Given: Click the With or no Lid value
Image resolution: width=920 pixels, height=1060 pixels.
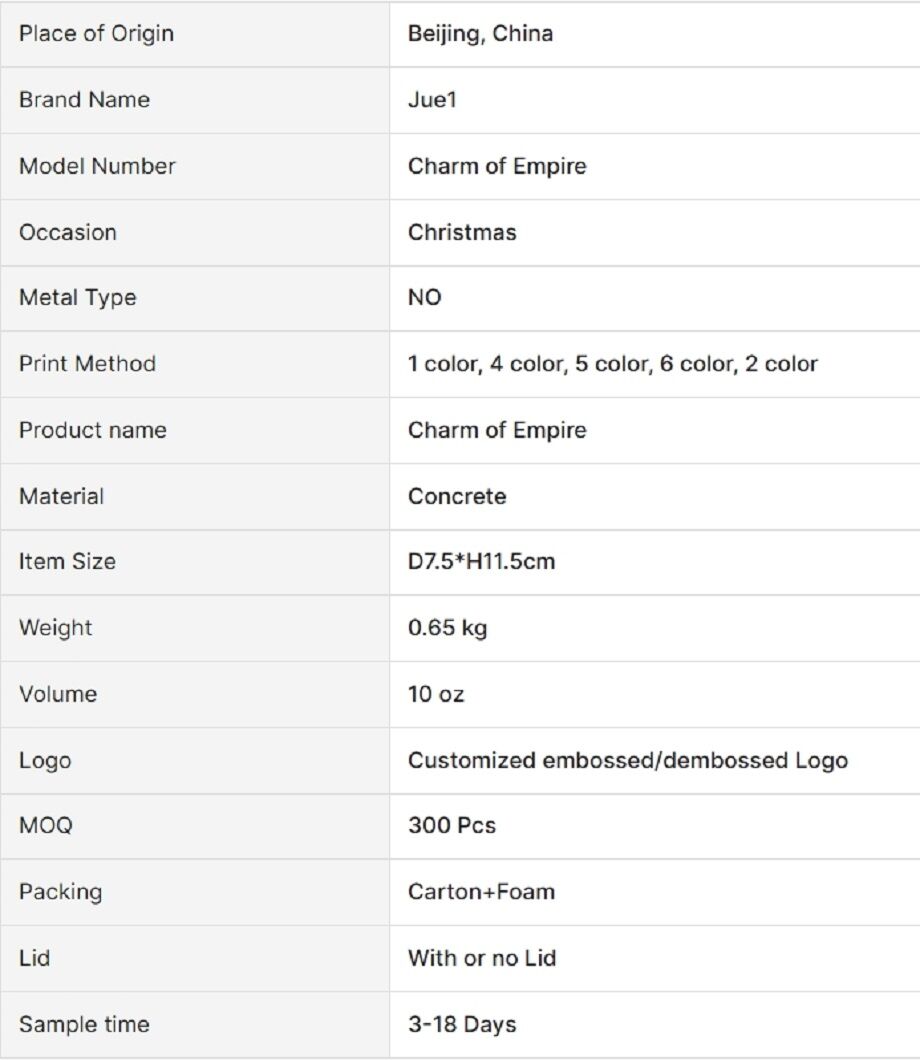Looking at the screenshot, I should coord(482,958).
